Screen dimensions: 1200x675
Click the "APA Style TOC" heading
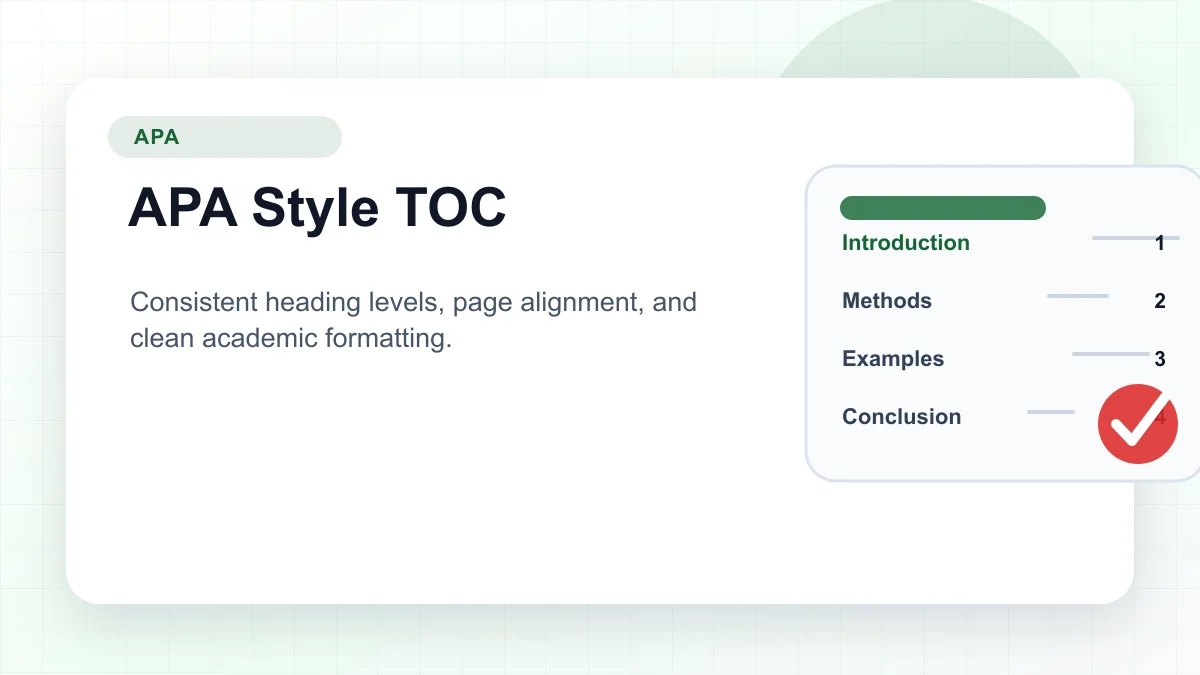[x=317, y=208]
